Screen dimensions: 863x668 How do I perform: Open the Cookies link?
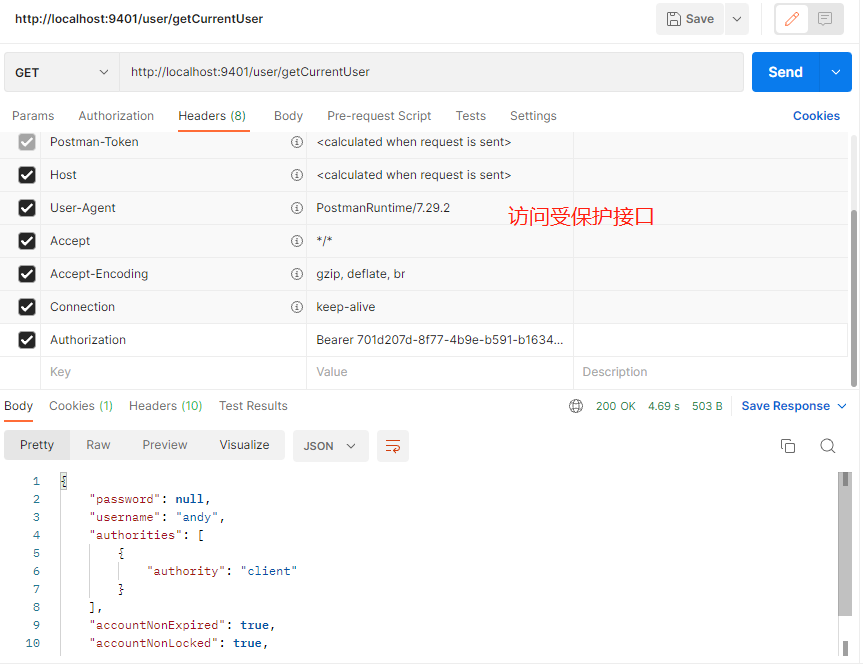tap(816, 116)
